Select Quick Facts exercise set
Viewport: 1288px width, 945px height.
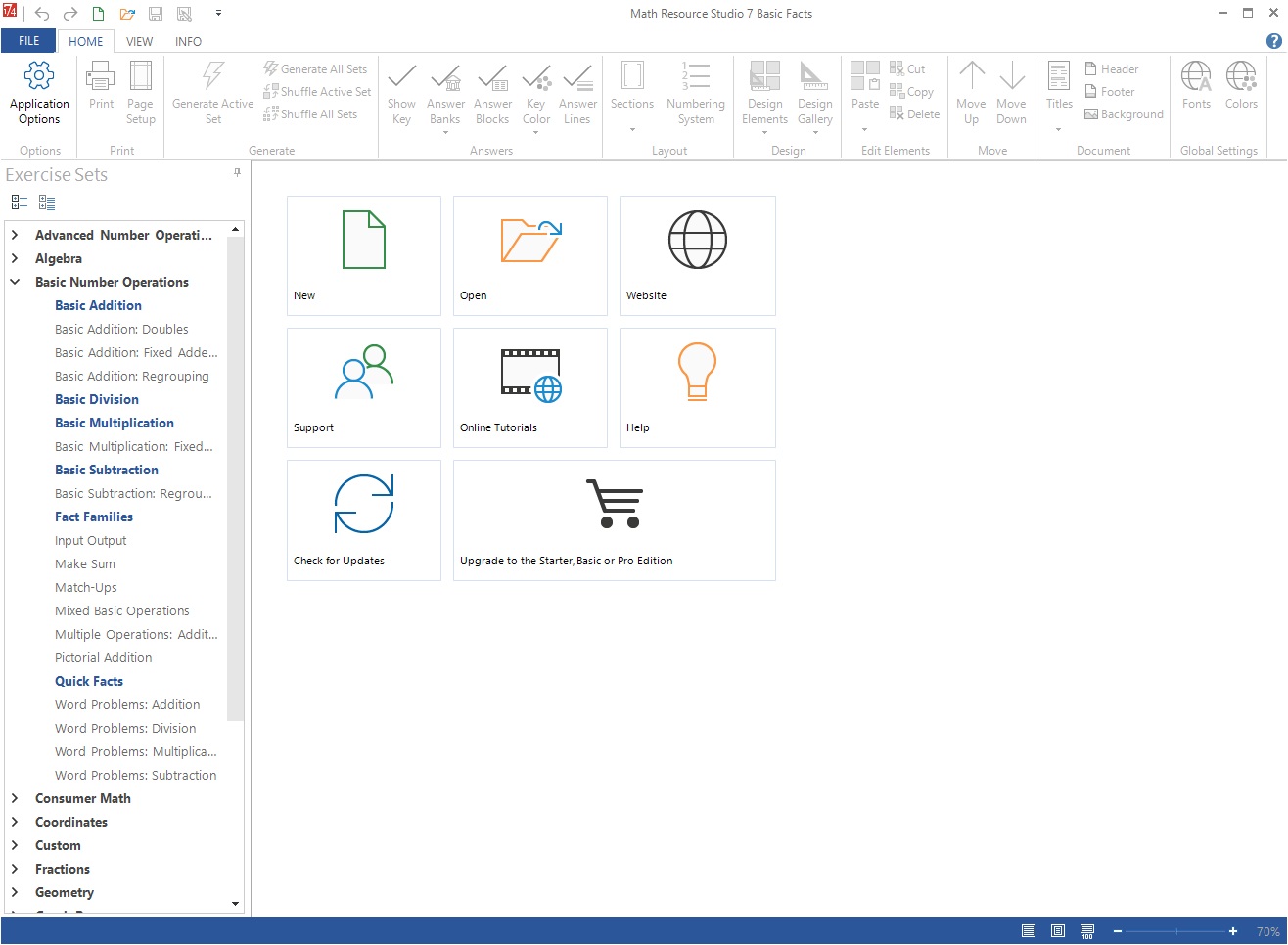tap(89, 681)
